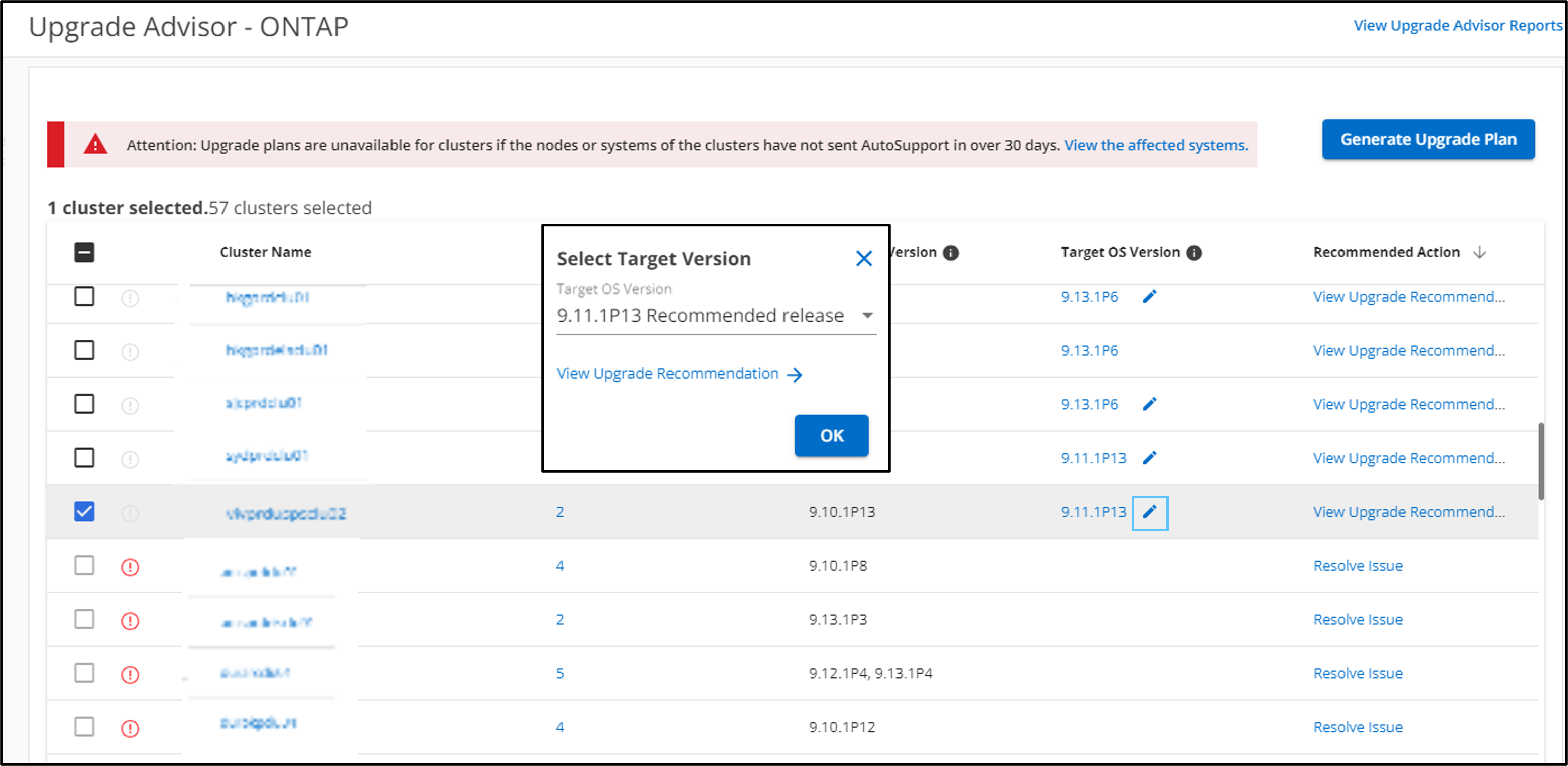Click View Upgrade Recommendation link in dialog
Image resolution: width=1568 pixels, height=766 pixels.
(x=667, y=374)
